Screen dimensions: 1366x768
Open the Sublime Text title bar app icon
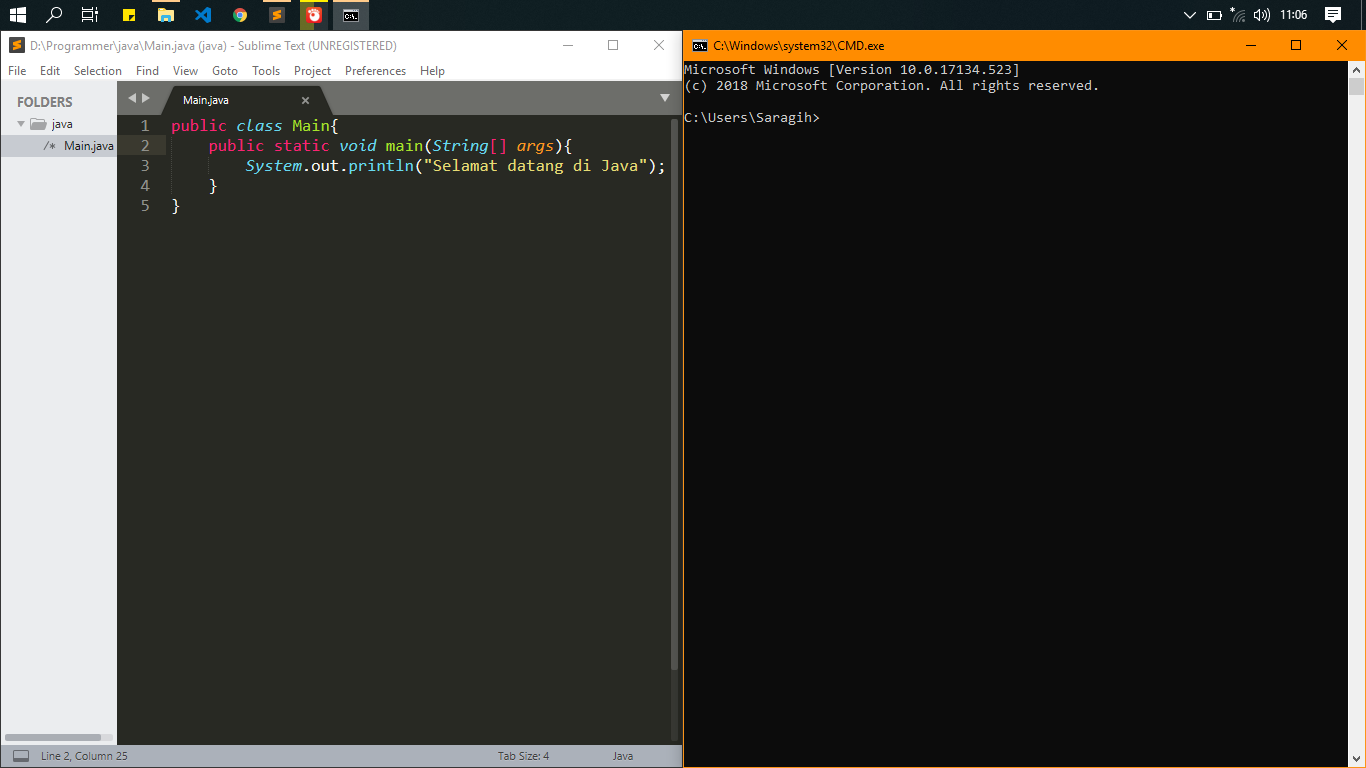16,45
